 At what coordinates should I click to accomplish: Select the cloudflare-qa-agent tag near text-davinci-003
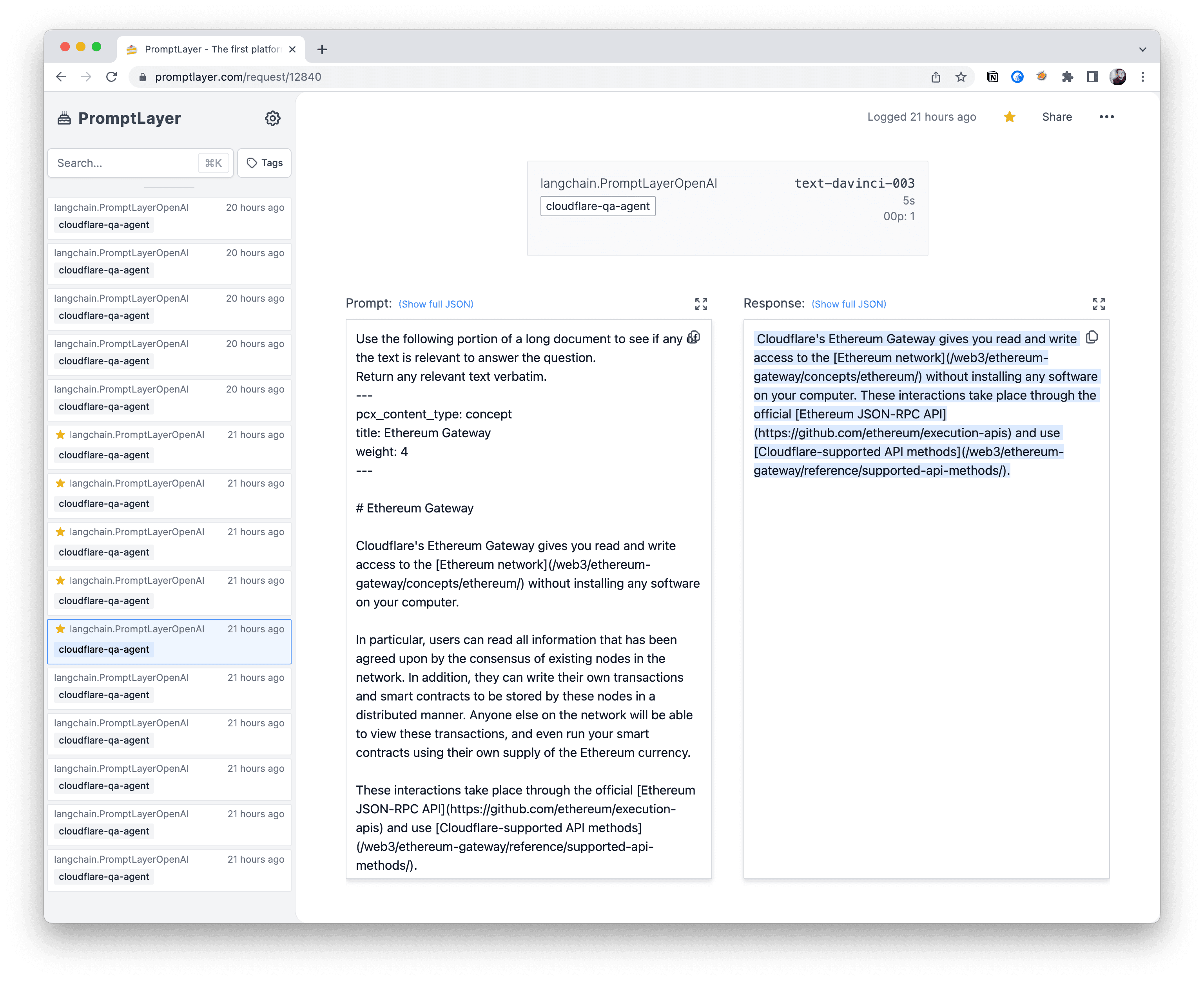click(597, 206)
